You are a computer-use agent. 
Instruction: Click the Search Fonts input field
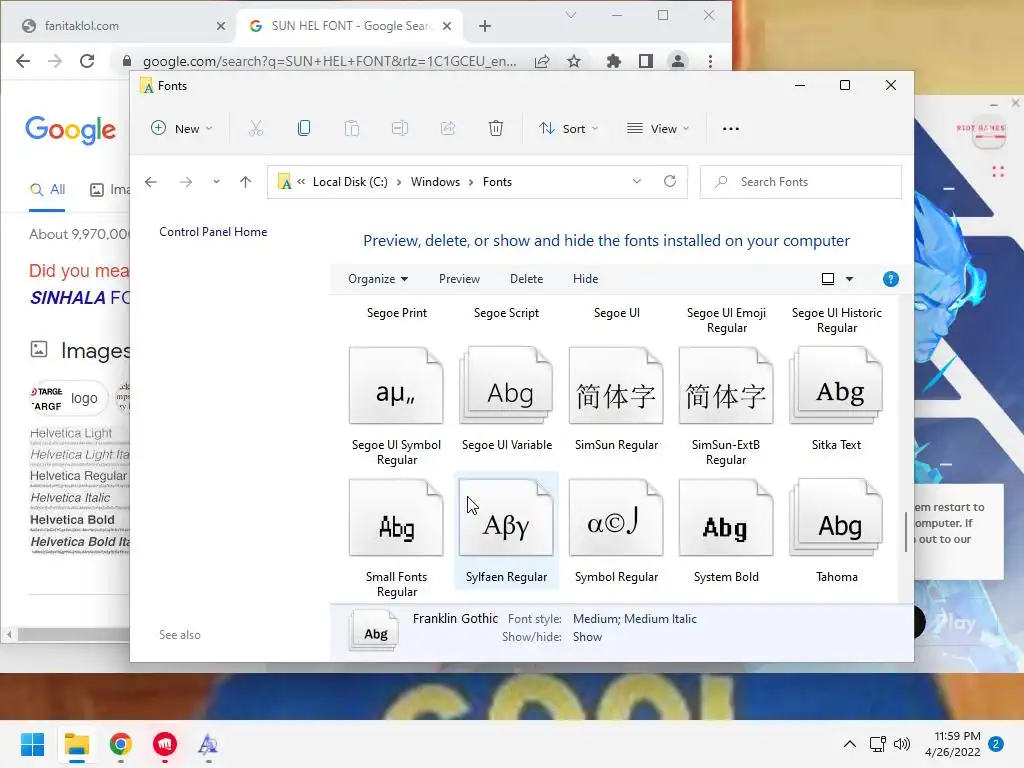(x=801, y=182)
